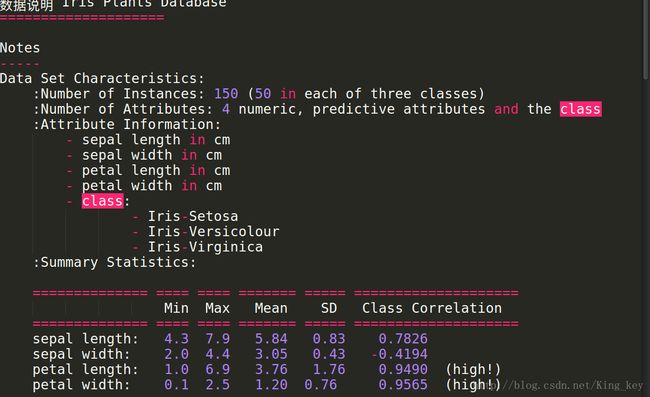650x397 pixels.
Task: Click 'petal width in cm' list entry
Action: pyautogui.click(x=152, y=186)
